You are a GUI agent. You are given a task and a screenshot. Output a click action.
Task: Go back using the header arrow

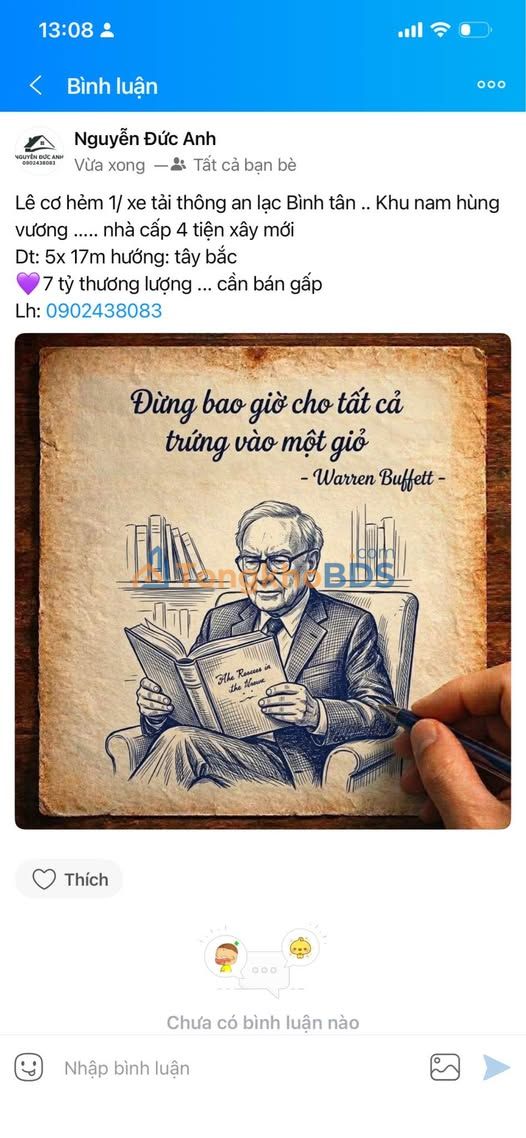click(35, 86)
